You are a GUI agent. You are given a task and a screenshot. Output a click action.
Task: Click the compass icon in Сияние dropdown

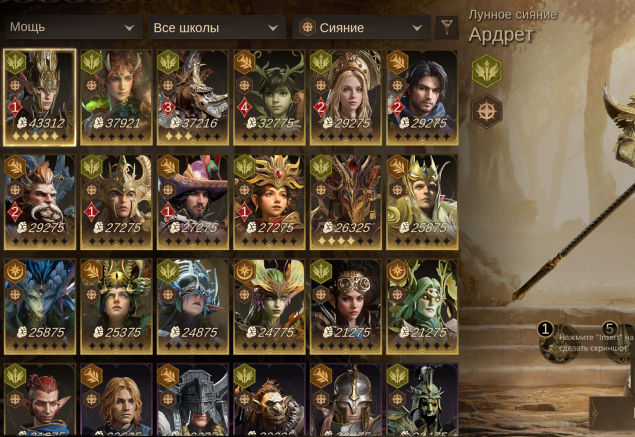tap(307, 28)
